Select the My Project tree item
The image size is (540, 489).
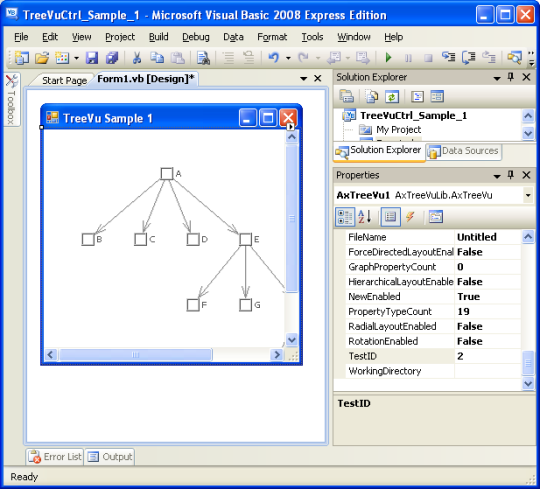(x=398, y=129)
